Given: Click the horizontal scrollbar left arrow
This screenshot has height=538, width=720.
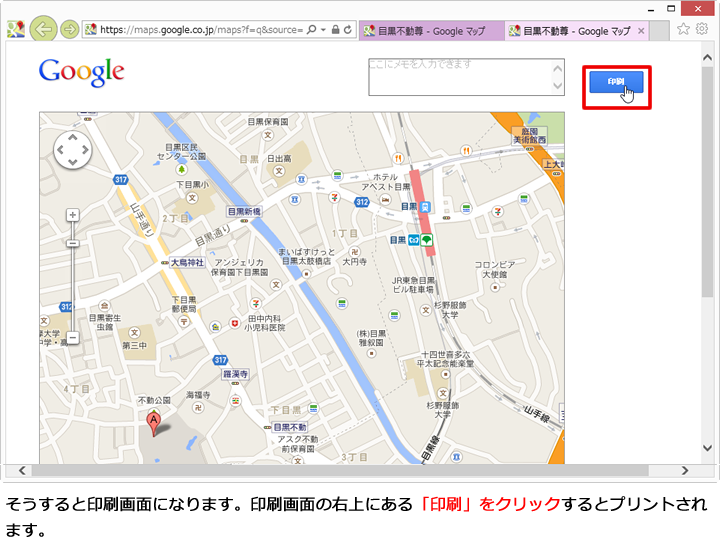Looking at the screenshot, I should pyautogui.click(x=22, y=471).
